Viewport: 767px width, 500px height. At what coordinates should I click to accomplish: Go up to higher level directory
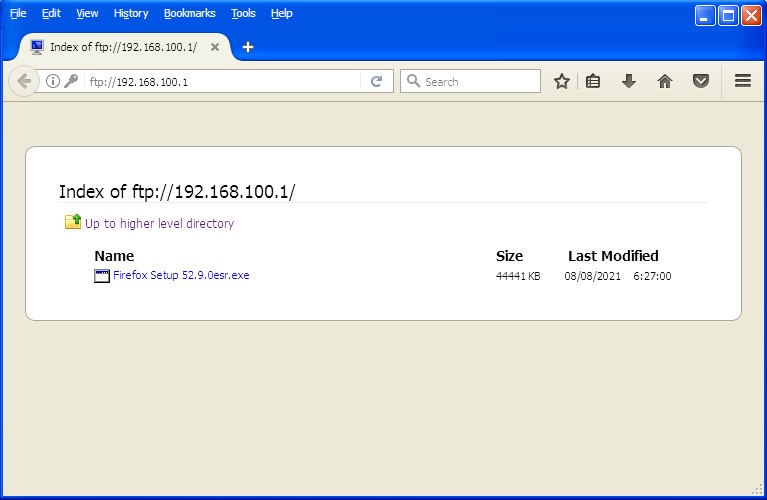159,224
